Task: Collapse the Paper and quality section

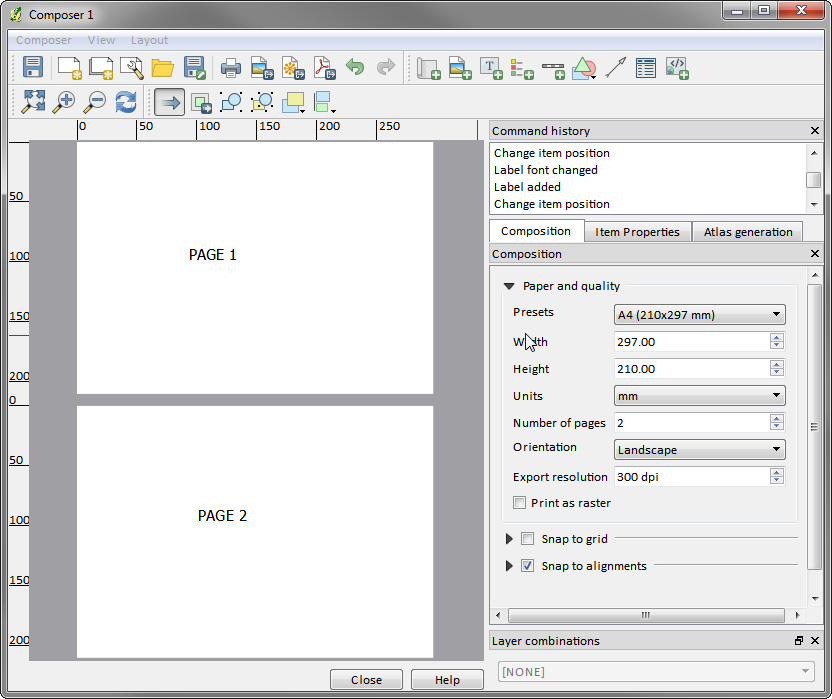Action: click(509, 286)
